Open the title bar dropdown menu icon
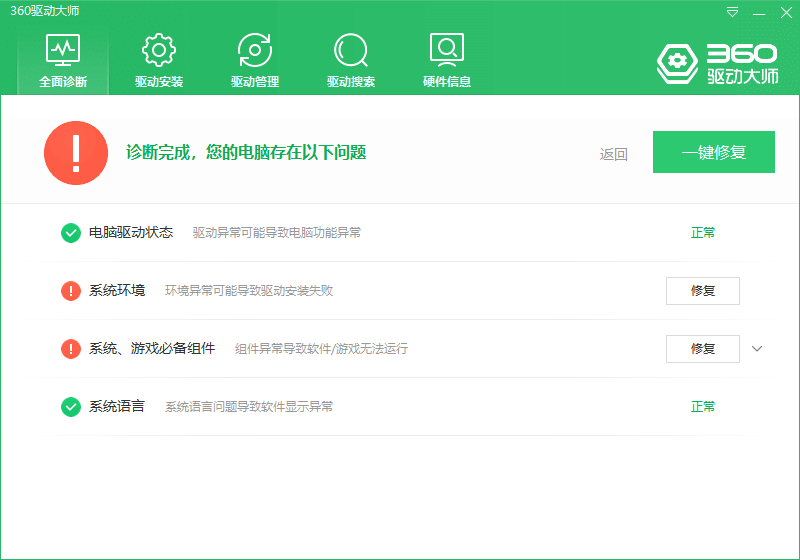This screenshot has width=800, height=560. 732,12
